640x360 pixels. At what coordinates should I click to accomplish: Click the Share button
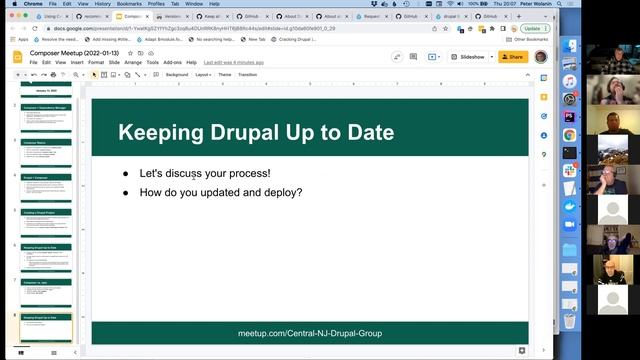(513, 57)
